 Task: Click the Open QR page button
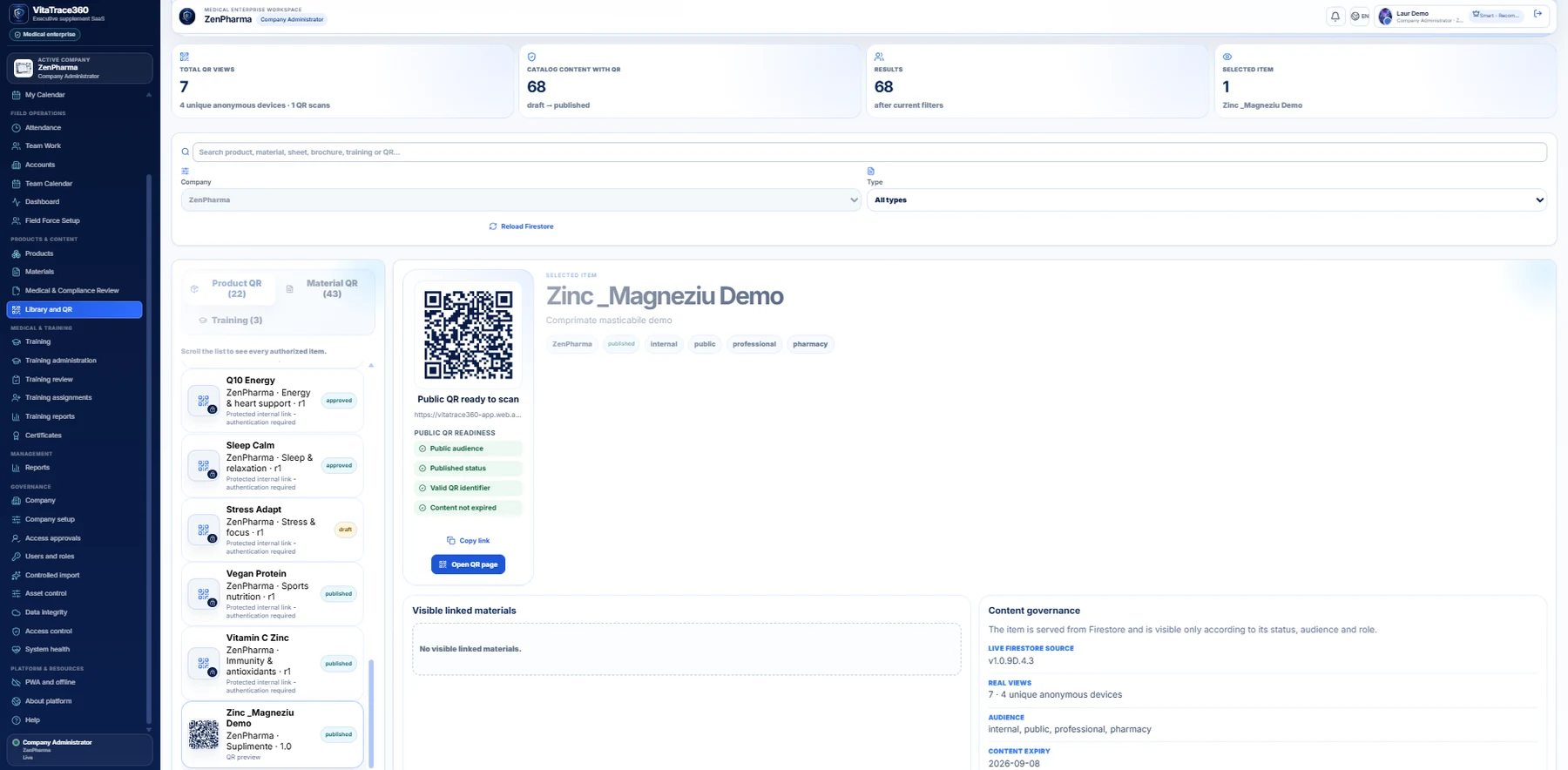468,564
